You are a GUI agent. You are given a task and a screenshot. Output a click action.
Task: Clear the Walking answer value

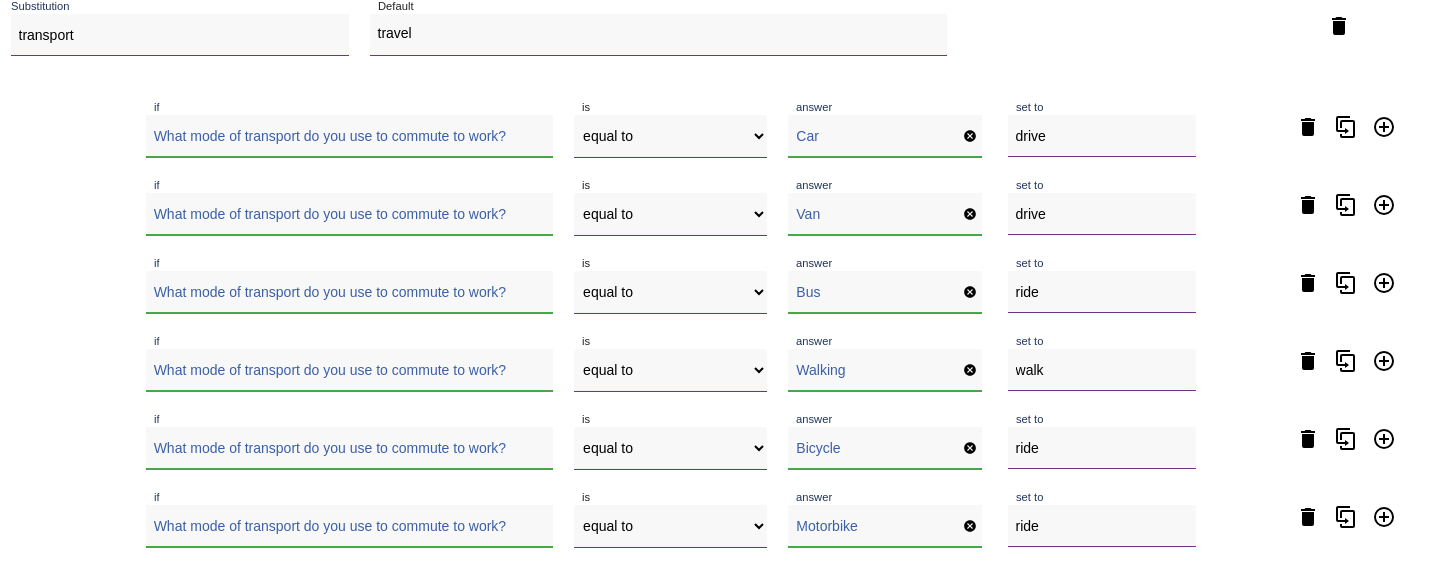point(970,370)
